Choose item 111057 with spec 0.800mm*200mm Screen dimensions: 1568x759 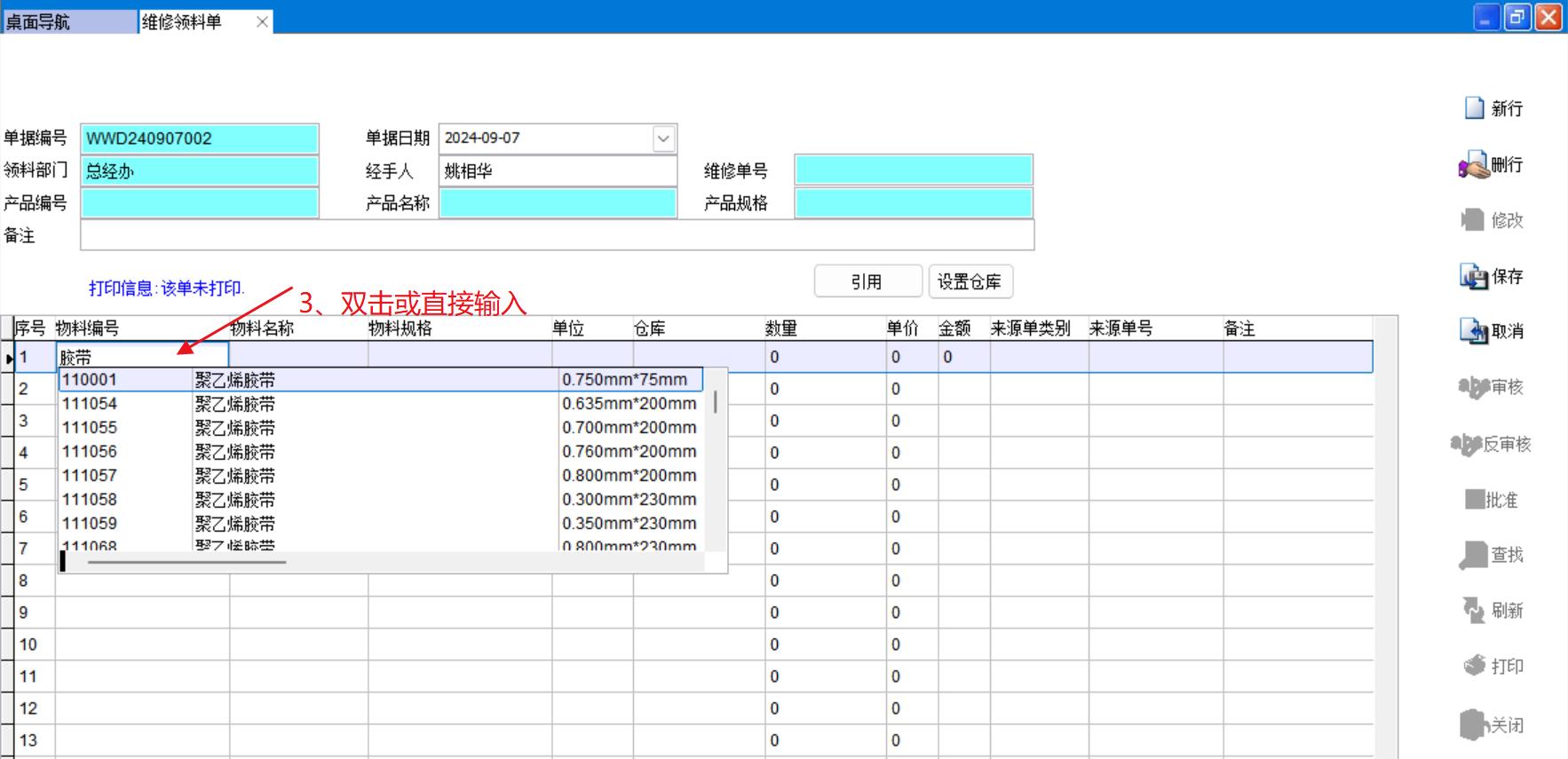point(90,476)
